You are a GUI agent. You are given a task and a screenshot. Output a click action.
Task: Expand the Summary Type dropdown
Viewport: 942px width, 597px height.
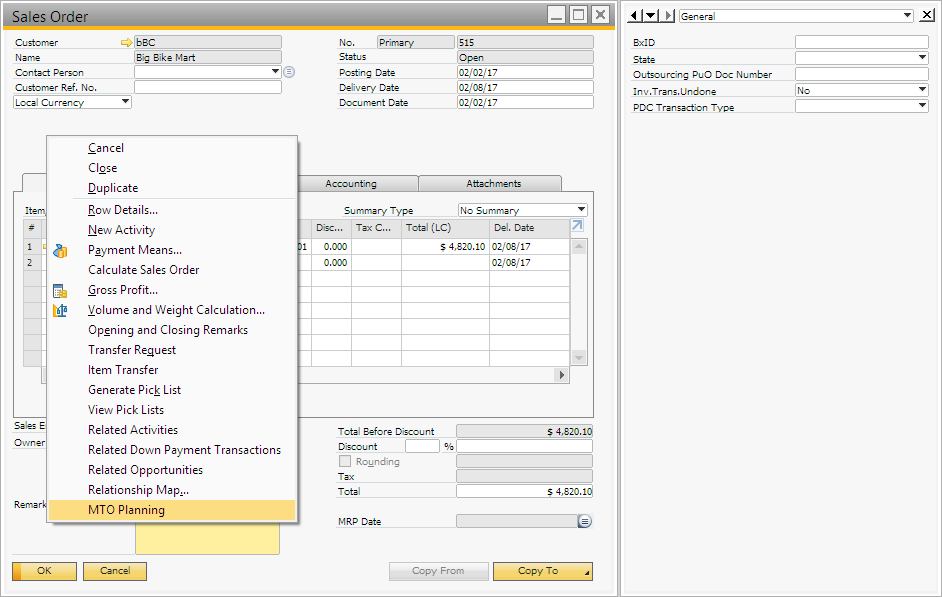pyautogui.click(x=581, y=210)
